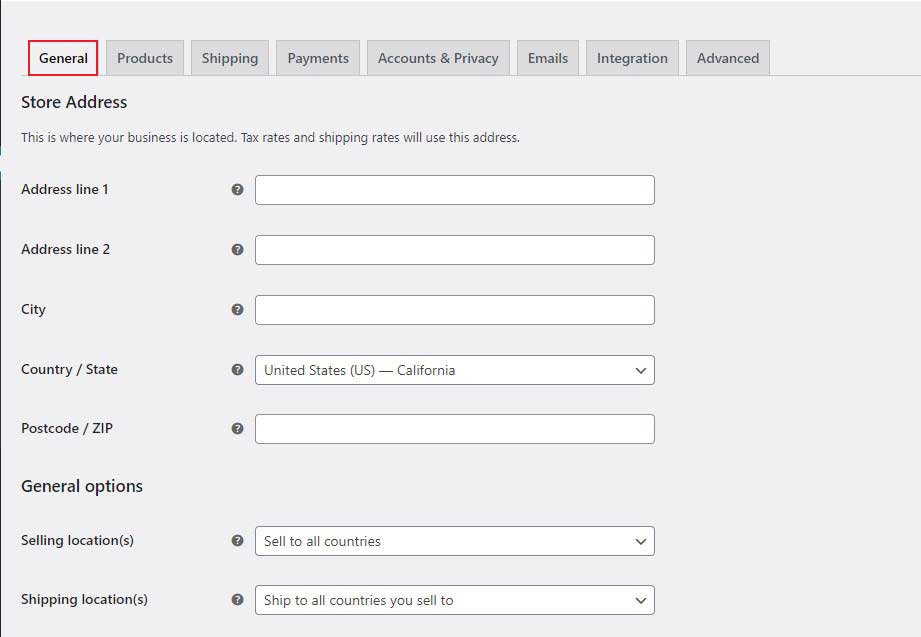Click the Selling location(s) label
The width and height of the screenshot is (921, 637).
pos(78,540)
